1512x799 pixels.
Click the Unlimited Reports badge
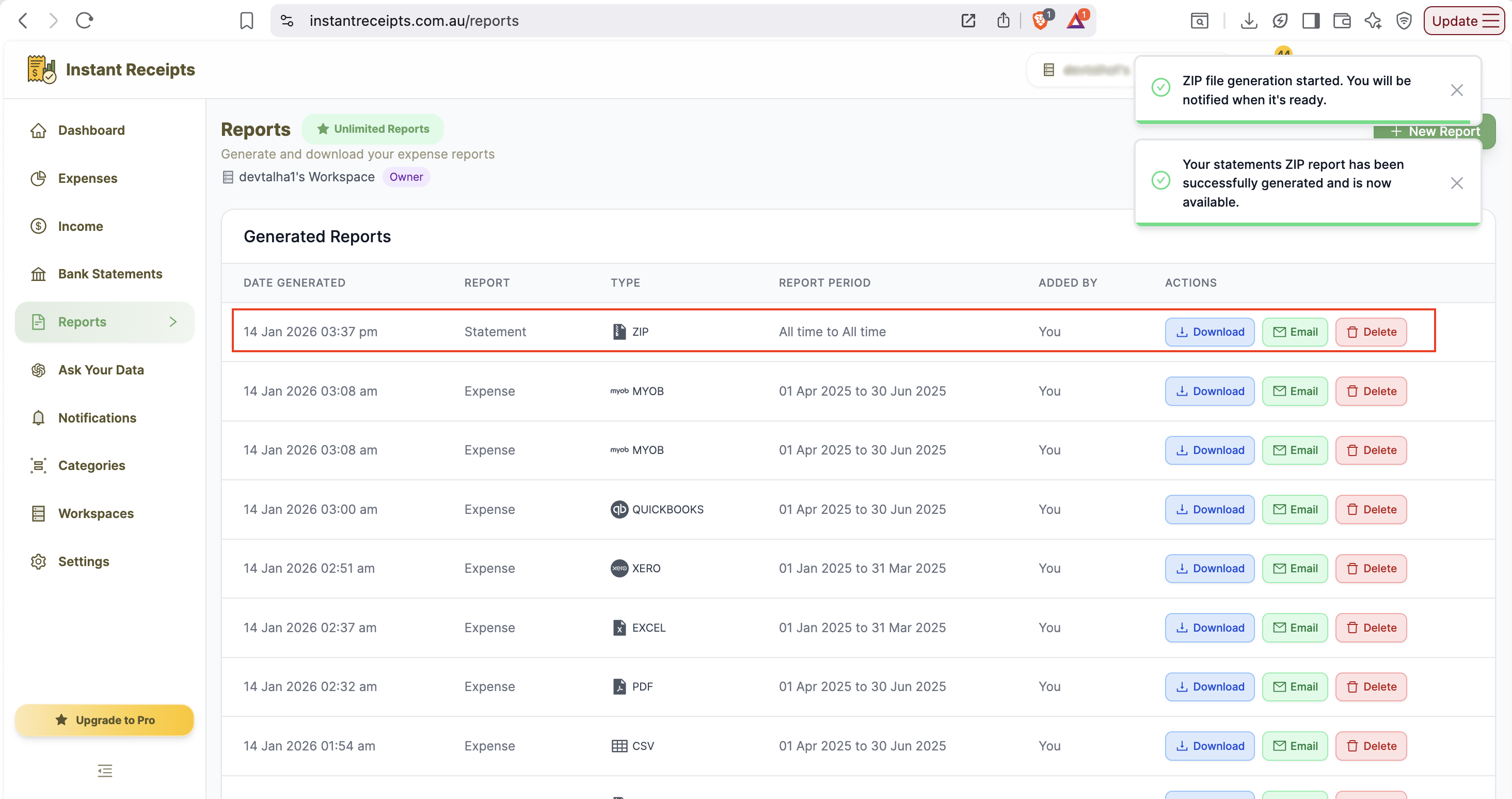(373, 129)
